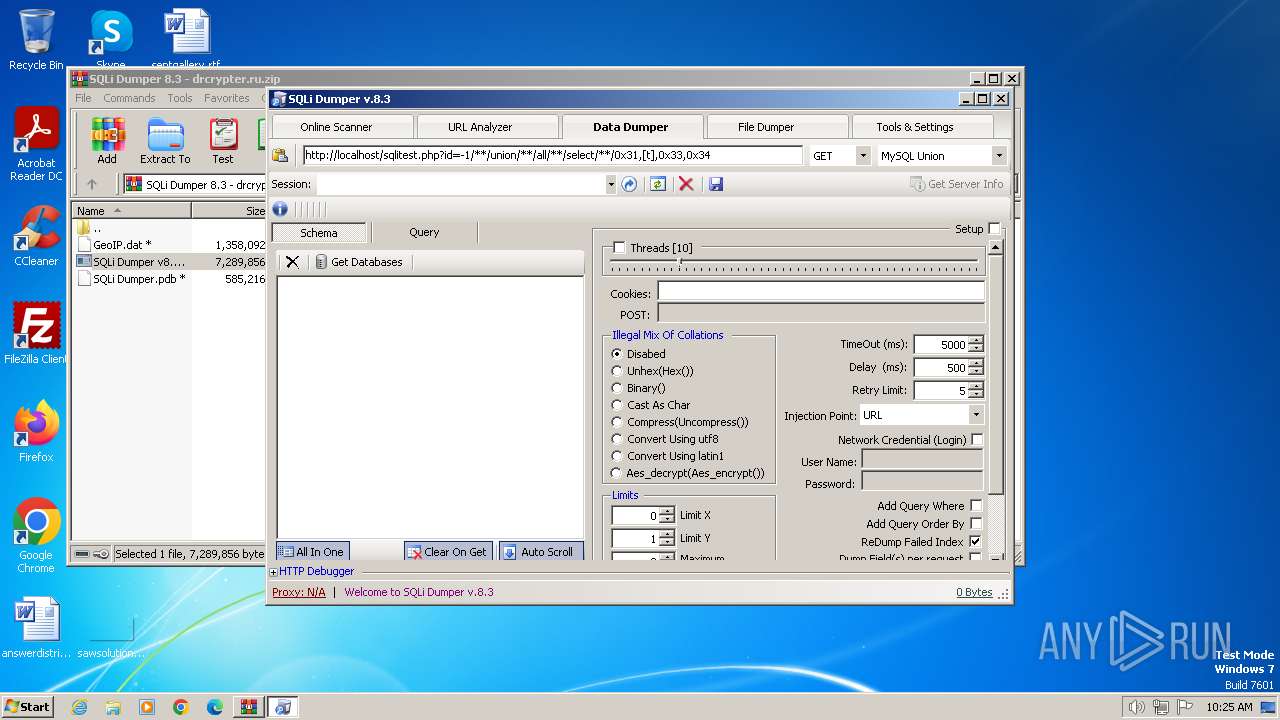Check Add Query Where checkbox
1280x720 pixels.
(976, 506)
